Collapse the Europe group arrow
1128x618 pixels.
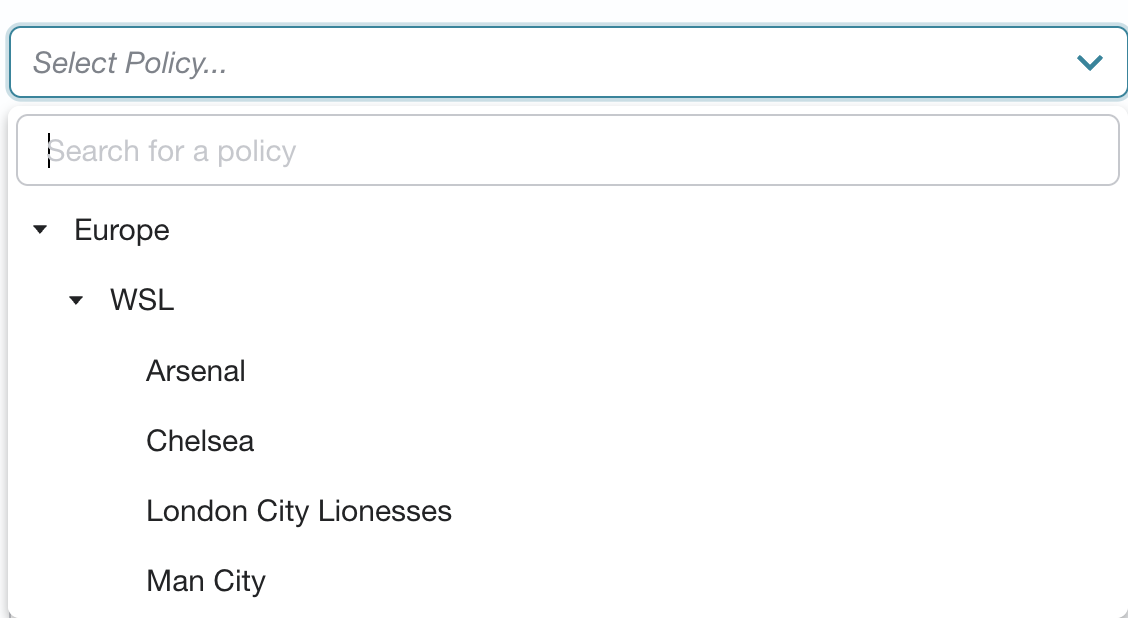40,230
